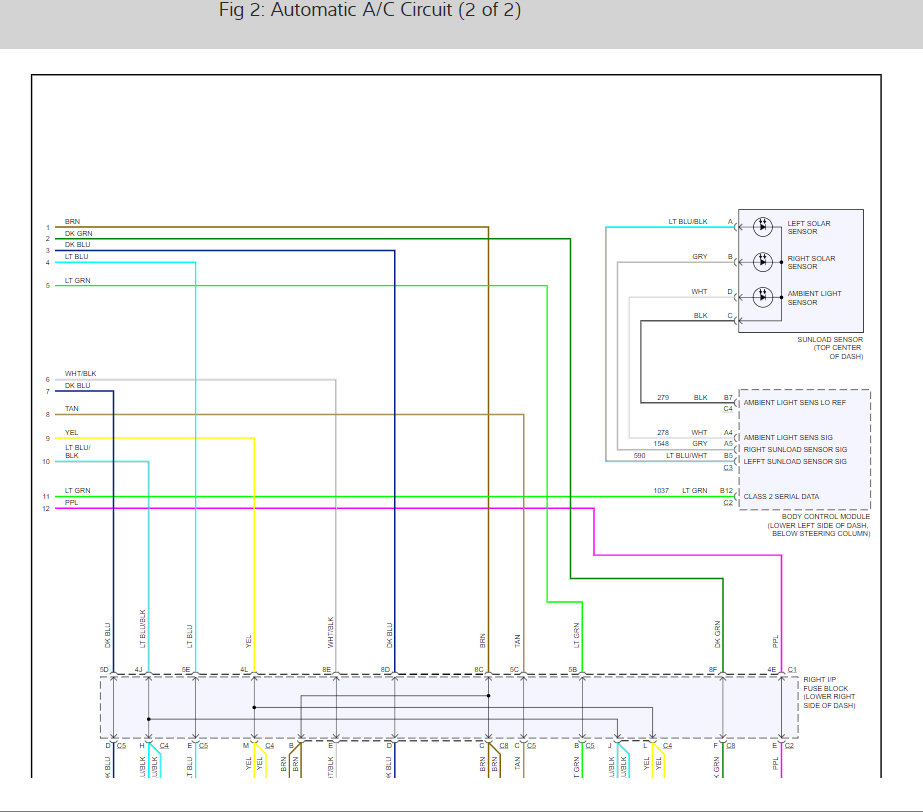Image resolution: width=923 pixels, height=812 pixels.
Task: Click the Right Solar Sensor photodiode symbol
Action: pyautogui.click(x=763, y=261)
